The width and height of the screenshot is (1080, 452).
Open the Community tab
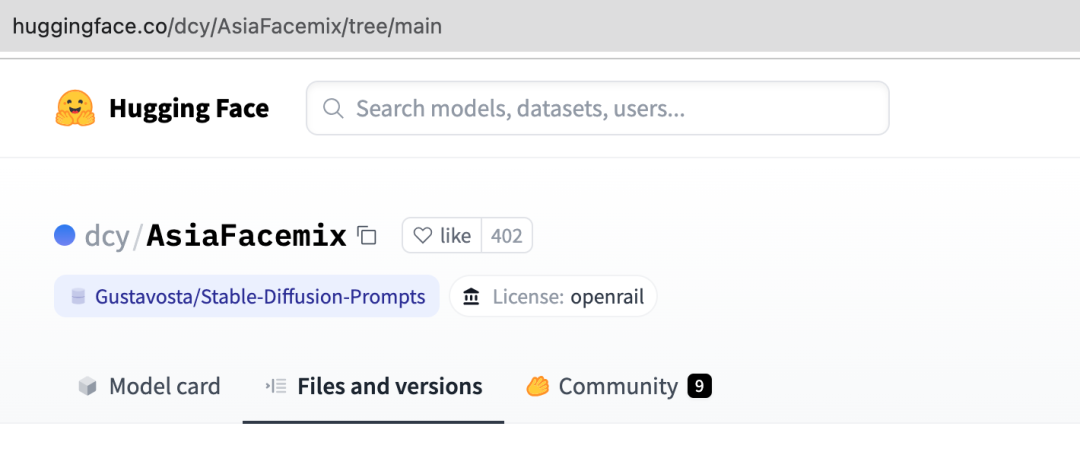pos(619,386)
